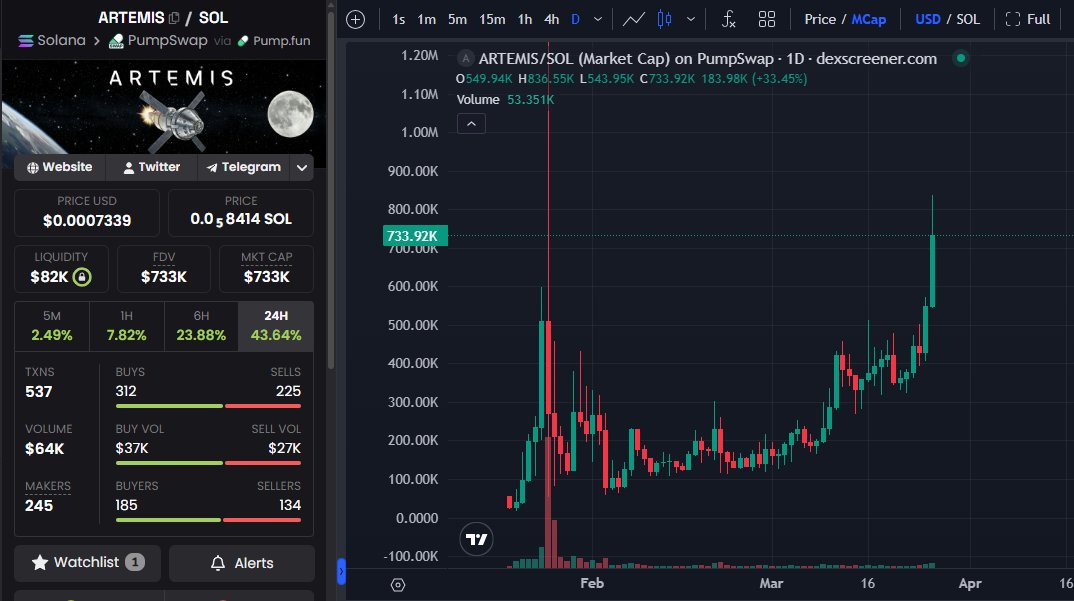The image size is (1074, 601).
Task: Select the 1m timeframe
Action: (427, 19)
